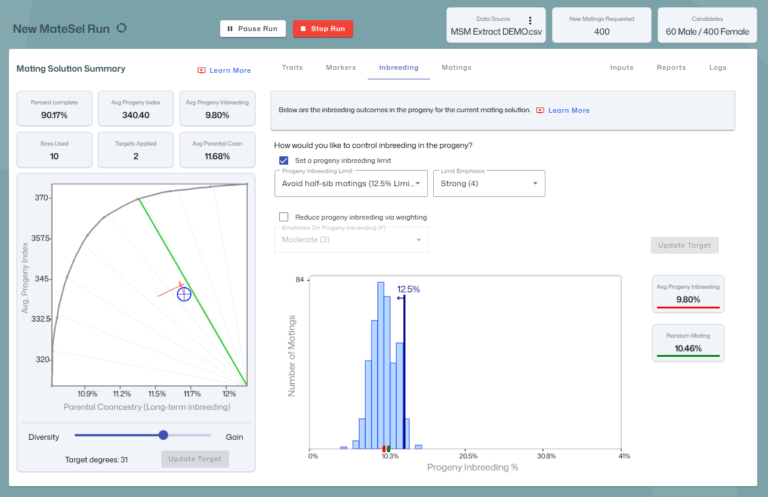Image resolution: width=768 pixels, height=497 pixels.
Task: Open the Reports section
Action: click(x=671, y=68)
